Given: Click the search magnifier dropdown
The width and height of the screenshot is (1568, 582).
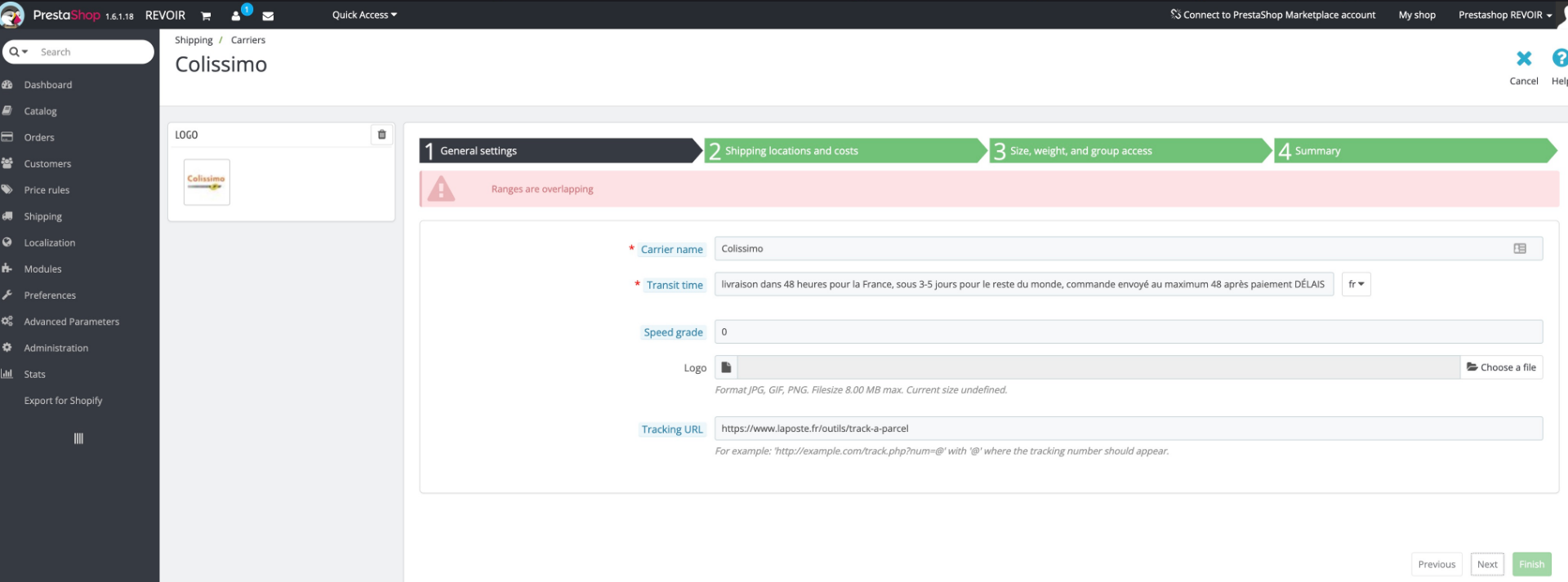Looking at the screenshot, I should click(19, 52).
